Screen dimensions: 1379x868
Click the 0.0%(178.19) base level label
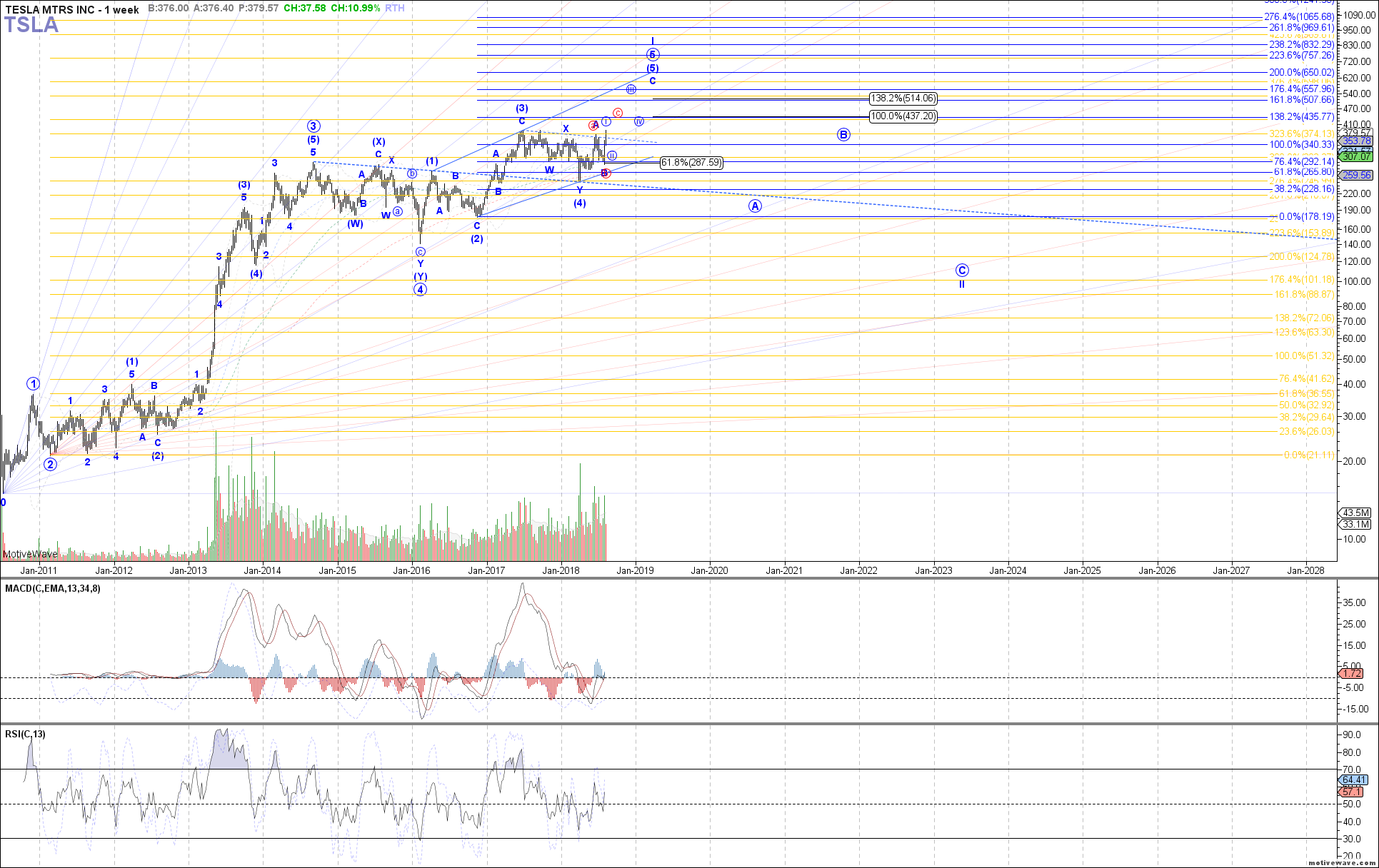pyautogui.click(x=1306, y=217)
